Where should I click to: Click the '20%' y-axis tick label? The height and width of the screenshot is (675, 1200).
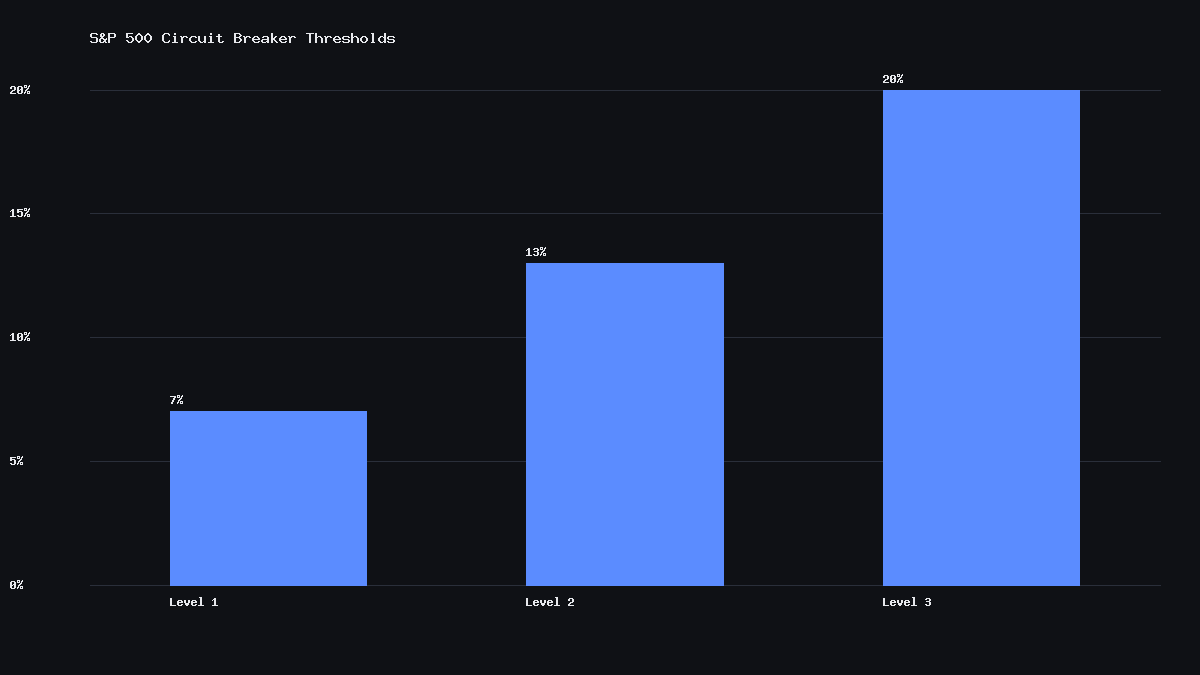(x=20, y=90)
